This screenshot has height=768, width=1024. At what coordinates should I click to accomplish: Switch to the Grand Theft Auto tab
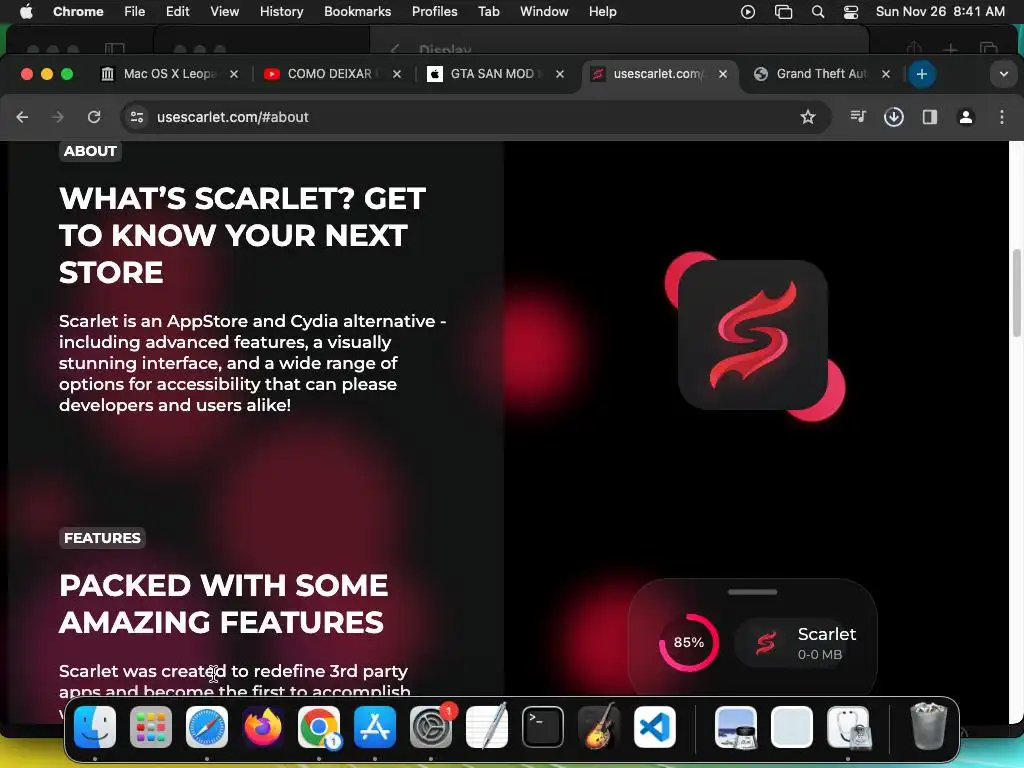point(822,74)
